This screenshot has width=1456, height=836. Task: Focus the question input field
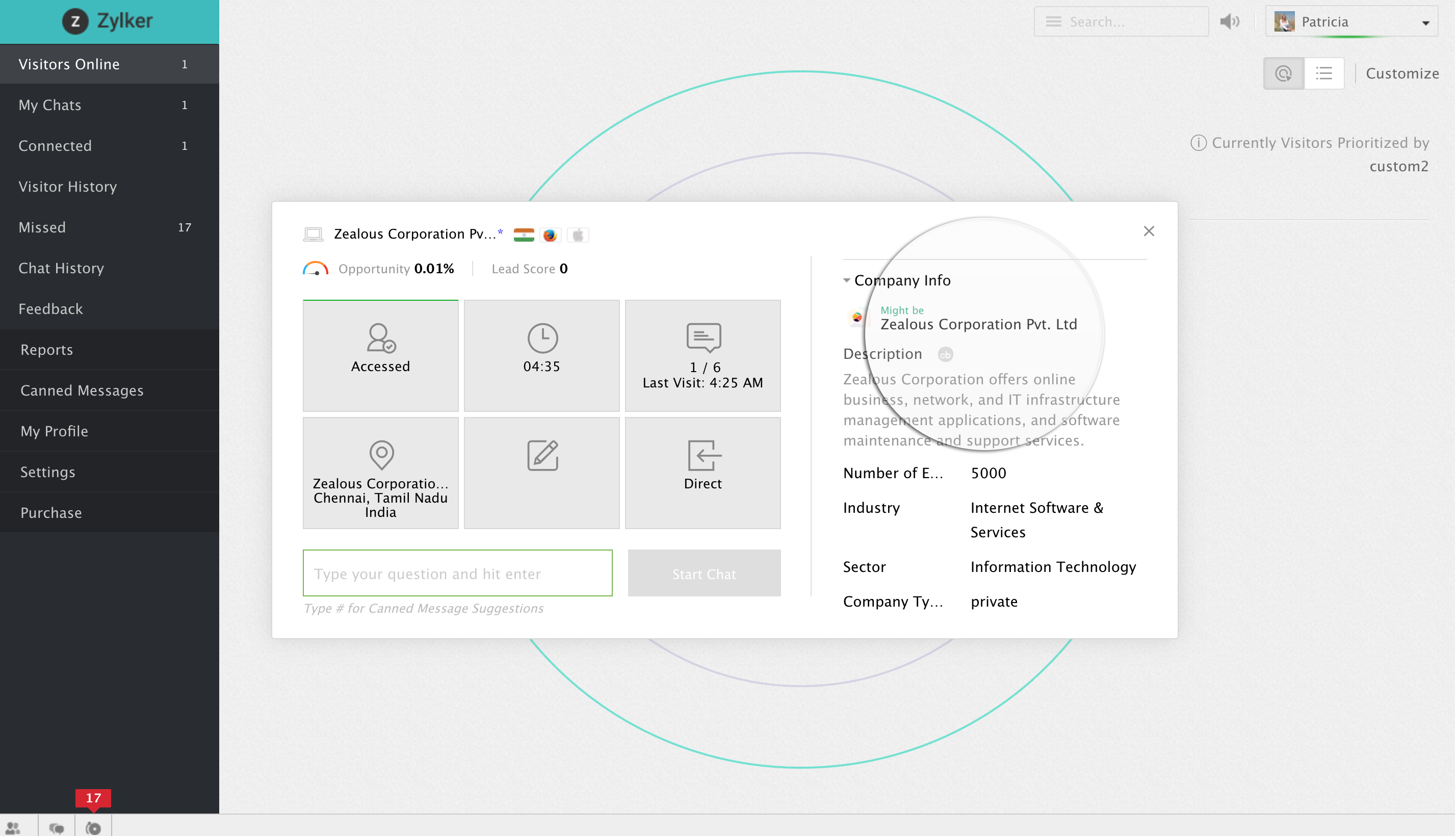click(x=458, y=573)
